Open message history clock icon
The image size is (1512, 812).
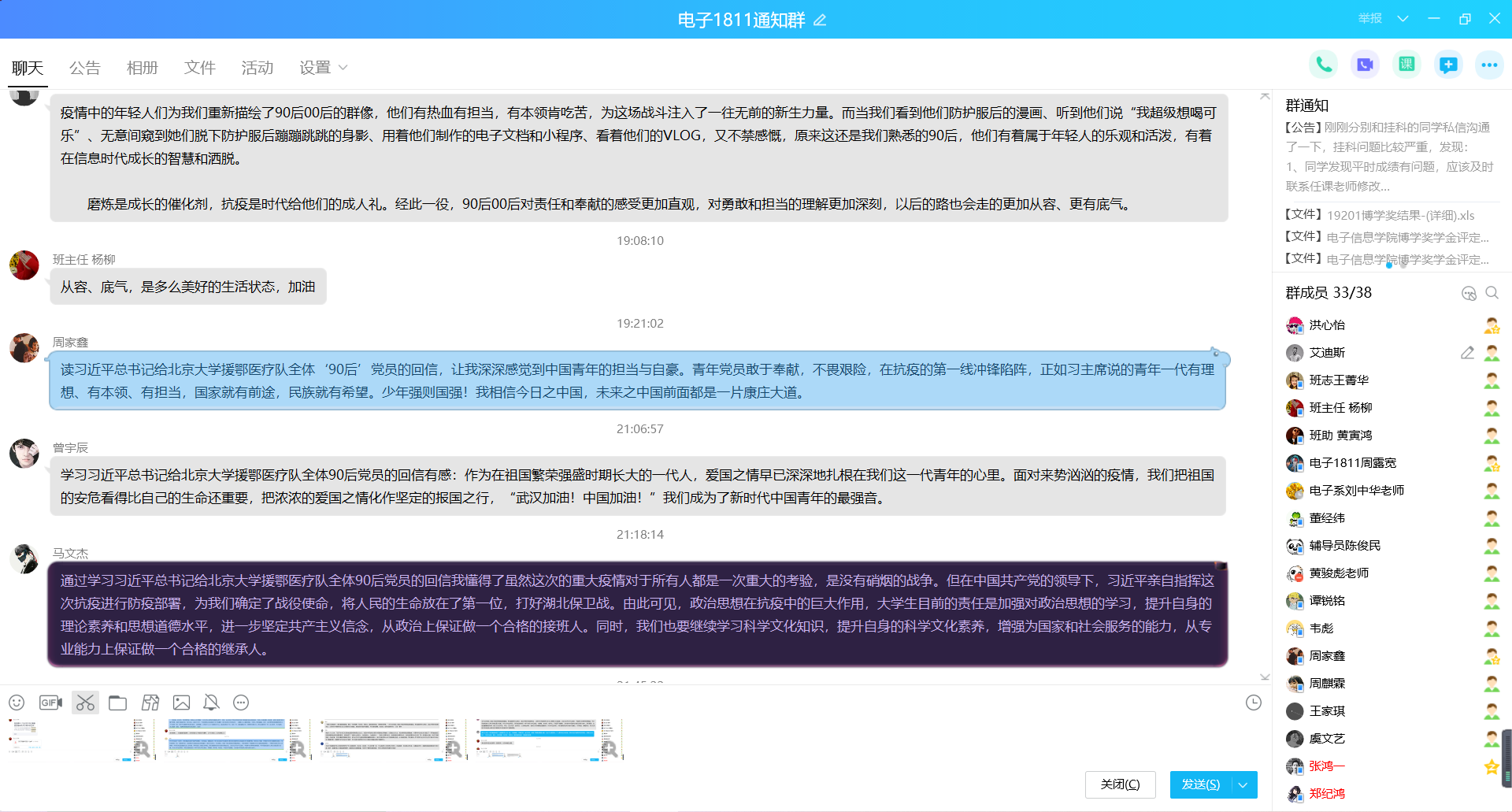click(1254, 703)
